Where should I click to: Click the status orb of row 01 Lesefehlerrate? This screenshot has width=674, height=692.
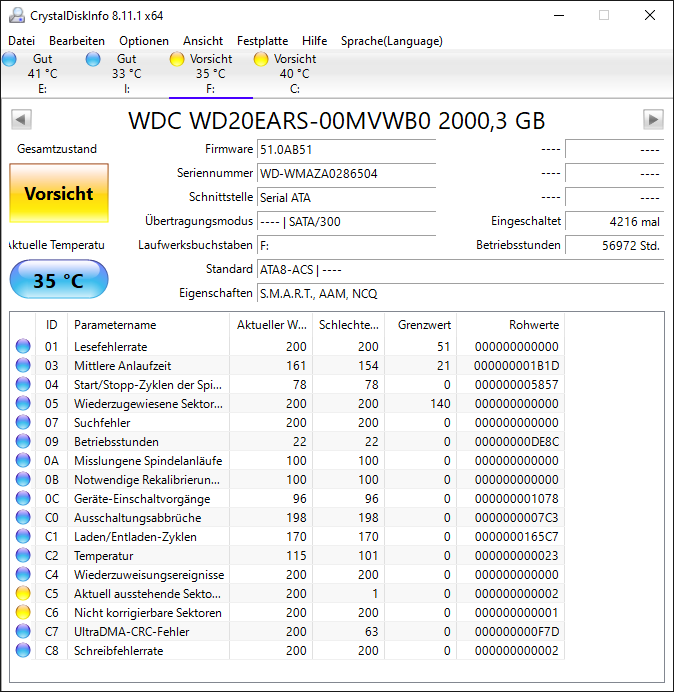(x=23, y=346)
